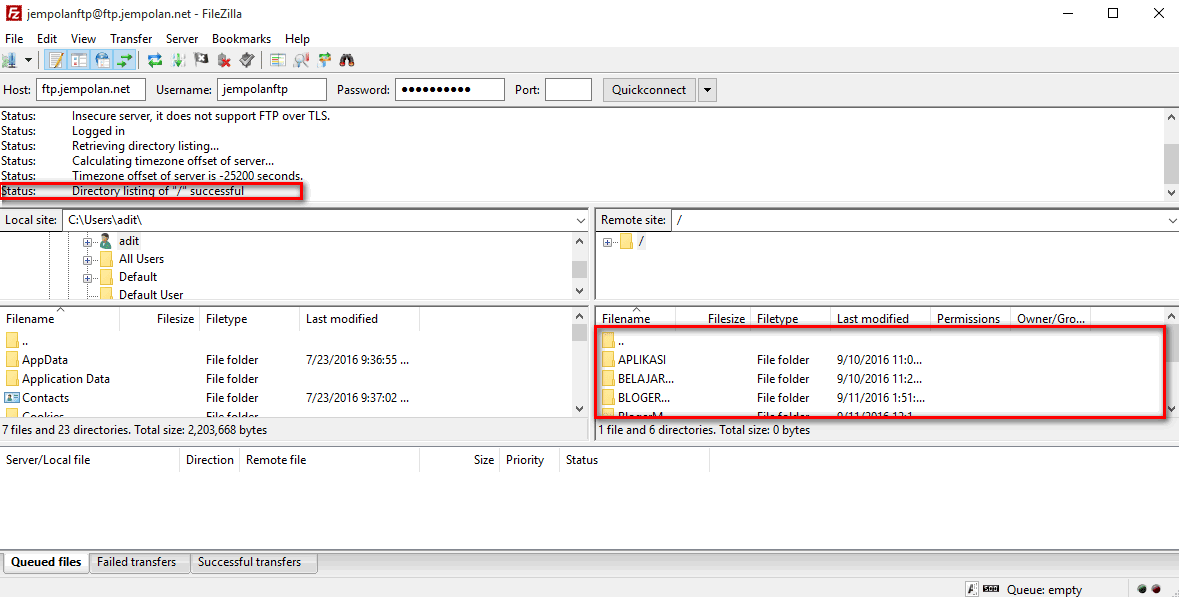This screenshot has width=1179, height=597.
Task: Open the Remote site path dropdown
Action: (x=1172, y=220)
